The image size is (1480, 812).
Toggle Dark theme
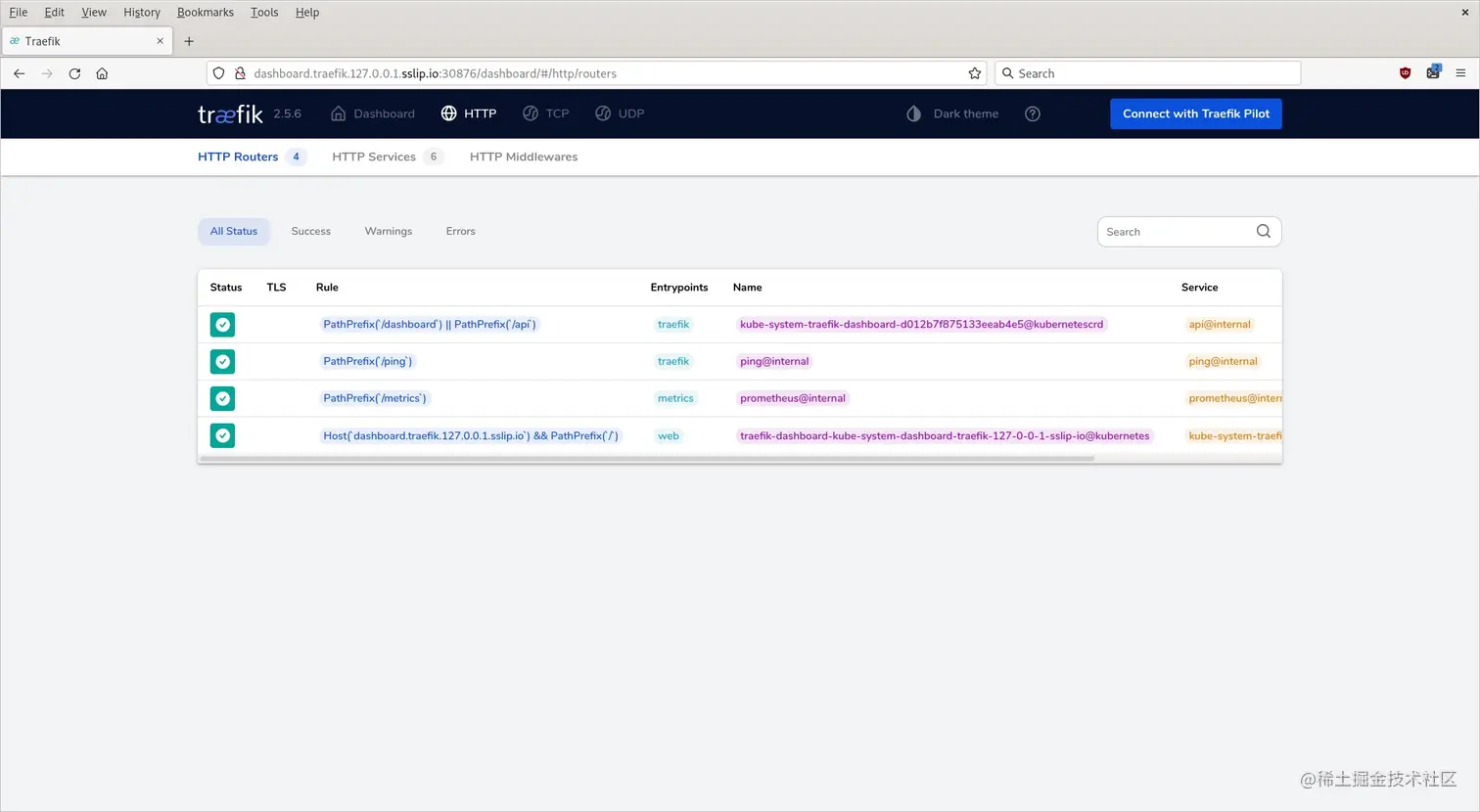(952, 113)
